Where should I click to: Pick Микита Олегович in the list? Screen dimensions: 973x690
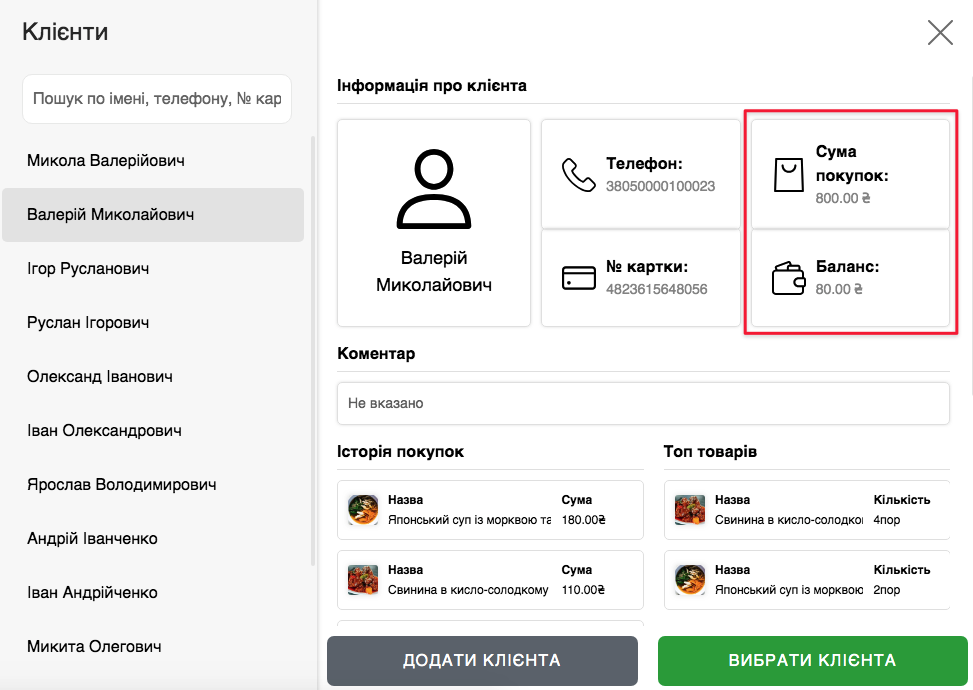94,647
